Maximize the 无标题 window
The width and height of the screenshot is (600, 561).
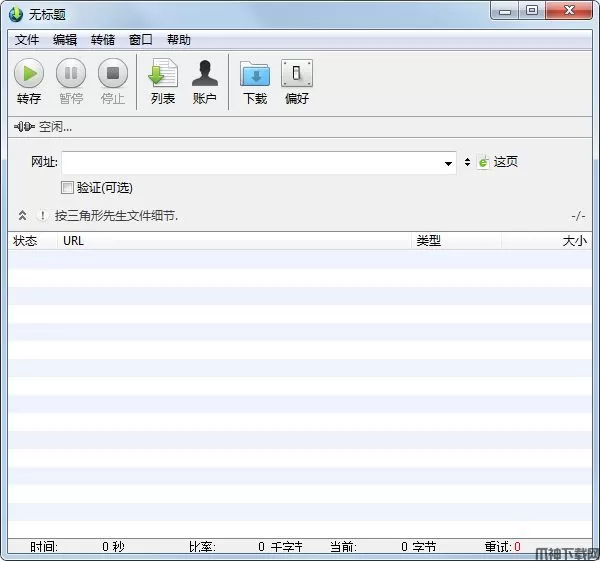532,11
